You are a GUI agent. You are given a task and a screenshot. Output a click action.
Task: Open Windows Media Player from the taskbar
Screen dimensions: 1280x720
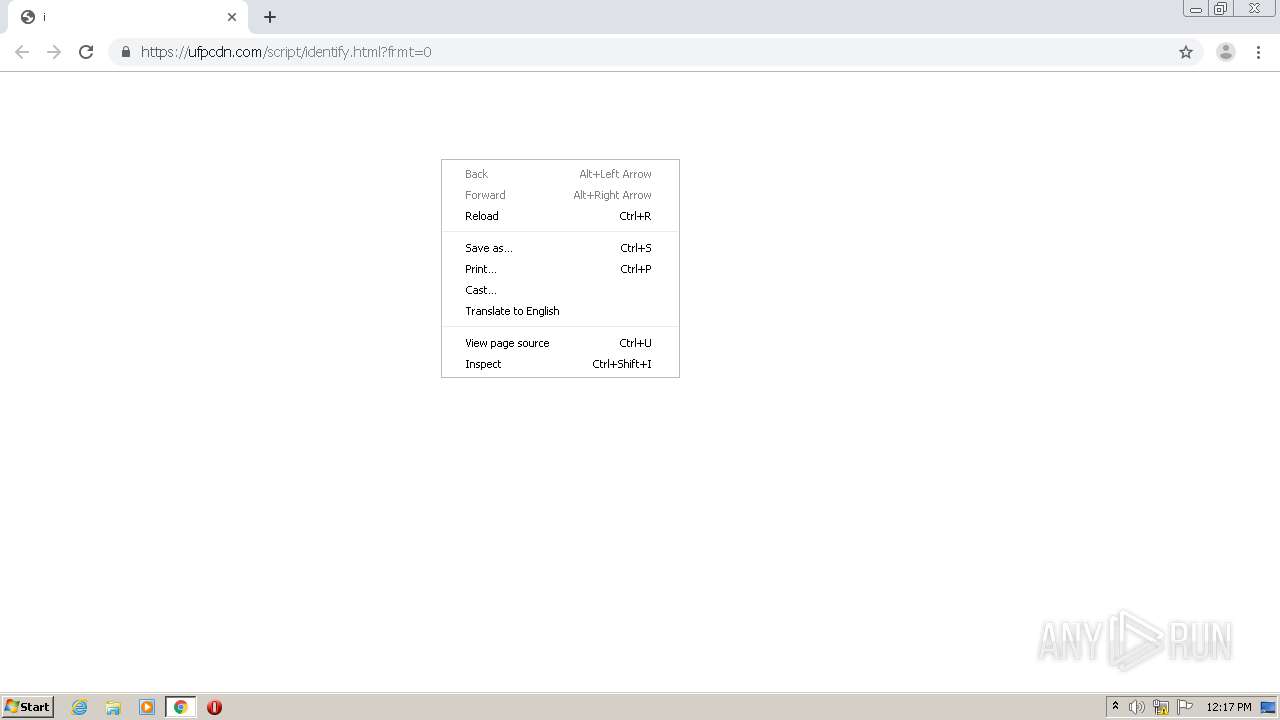147,707
